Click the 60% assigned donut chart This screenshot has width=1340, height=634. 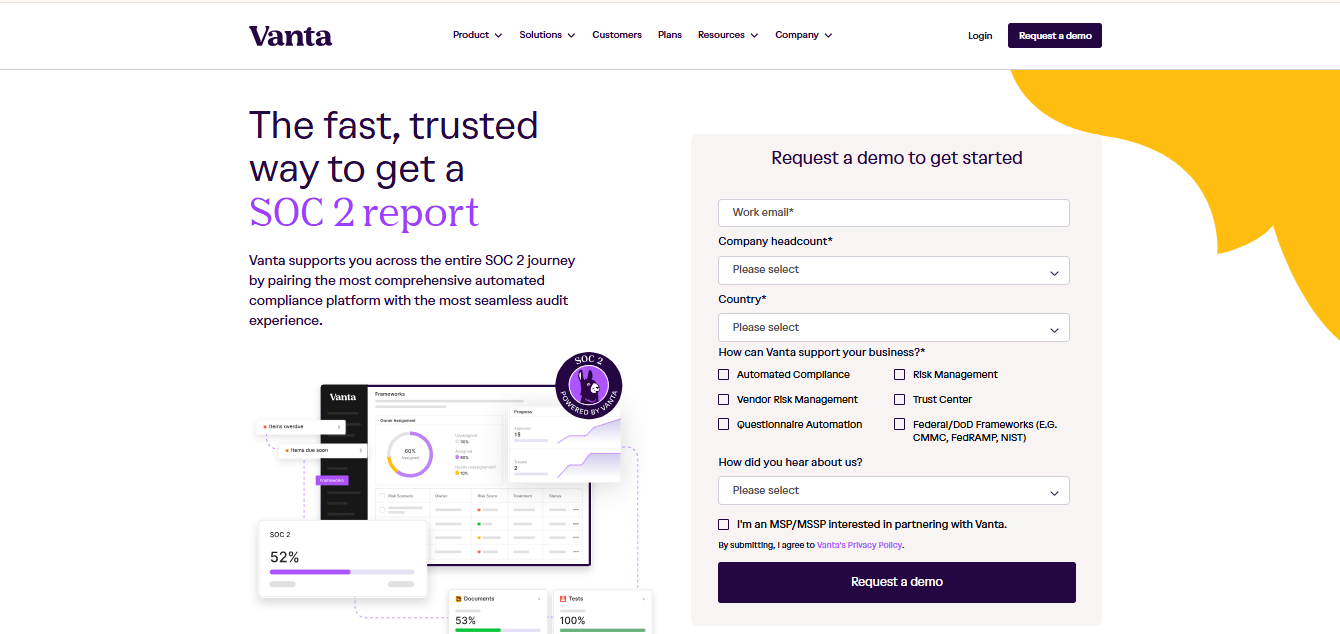tap(410, 453)
